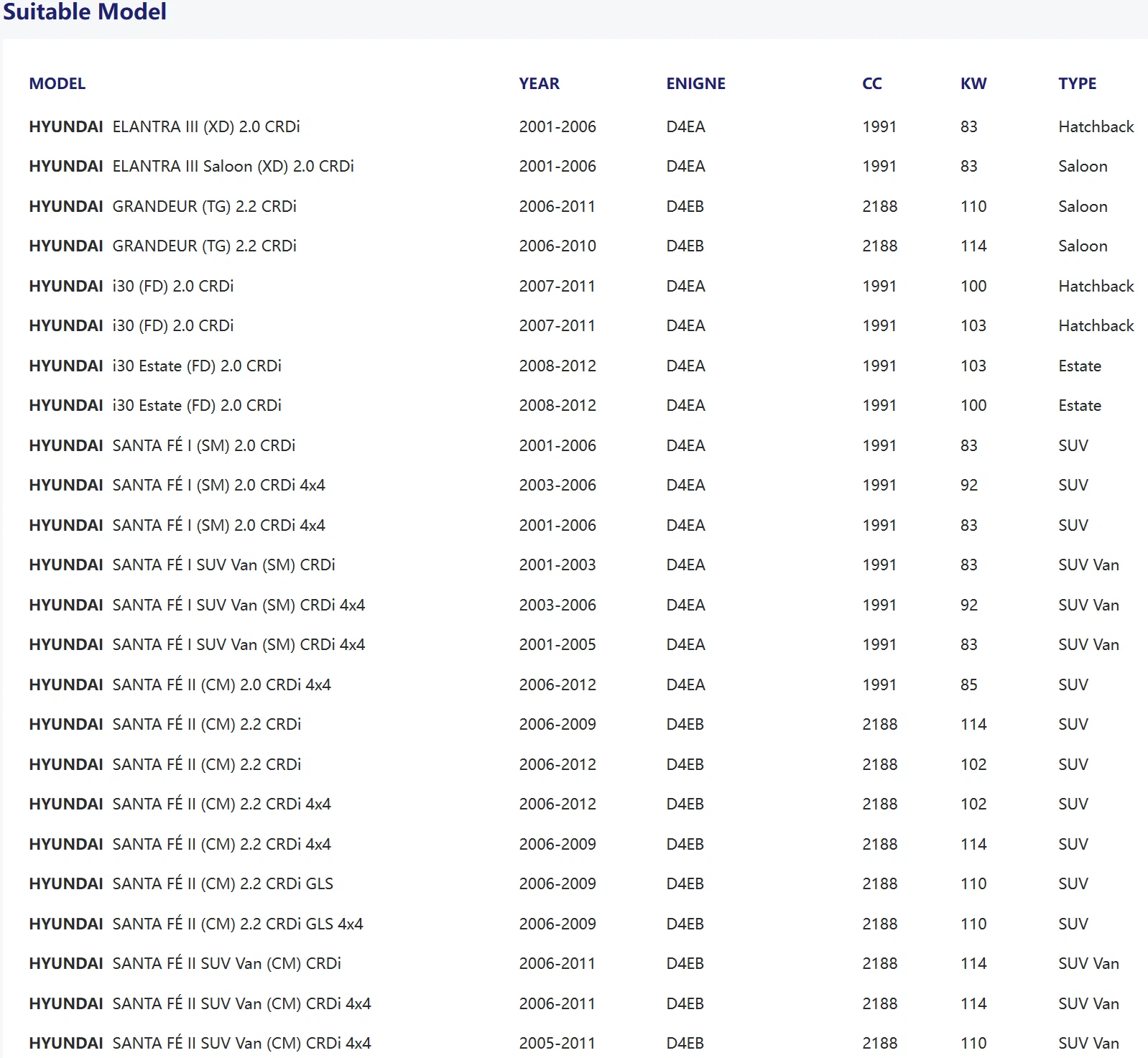Select the TYPE column header
This screenshot has width=1148, height=1058.
(x=1078, y=83)
